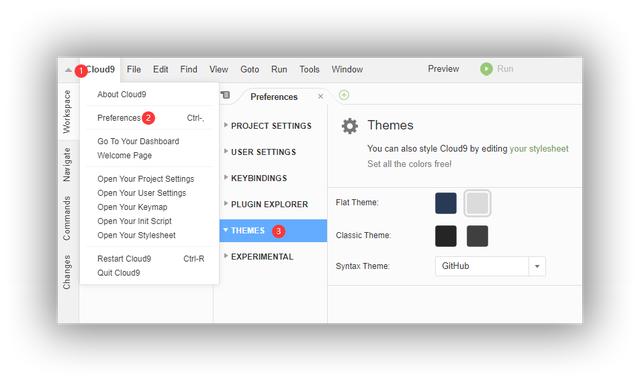The image size is (640, 381).
Task: Open the Workspace side panel tab
Action: [x=67, y=112]
